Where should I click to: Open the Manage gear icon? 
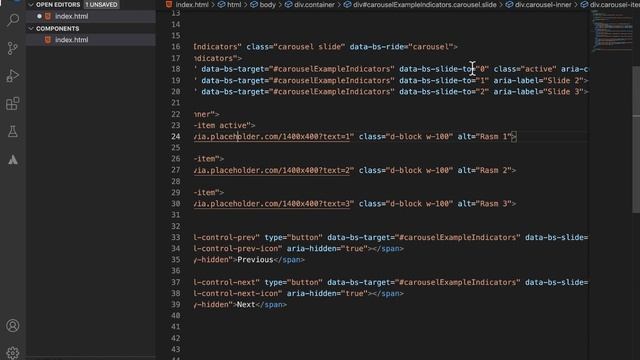point(13,353)
